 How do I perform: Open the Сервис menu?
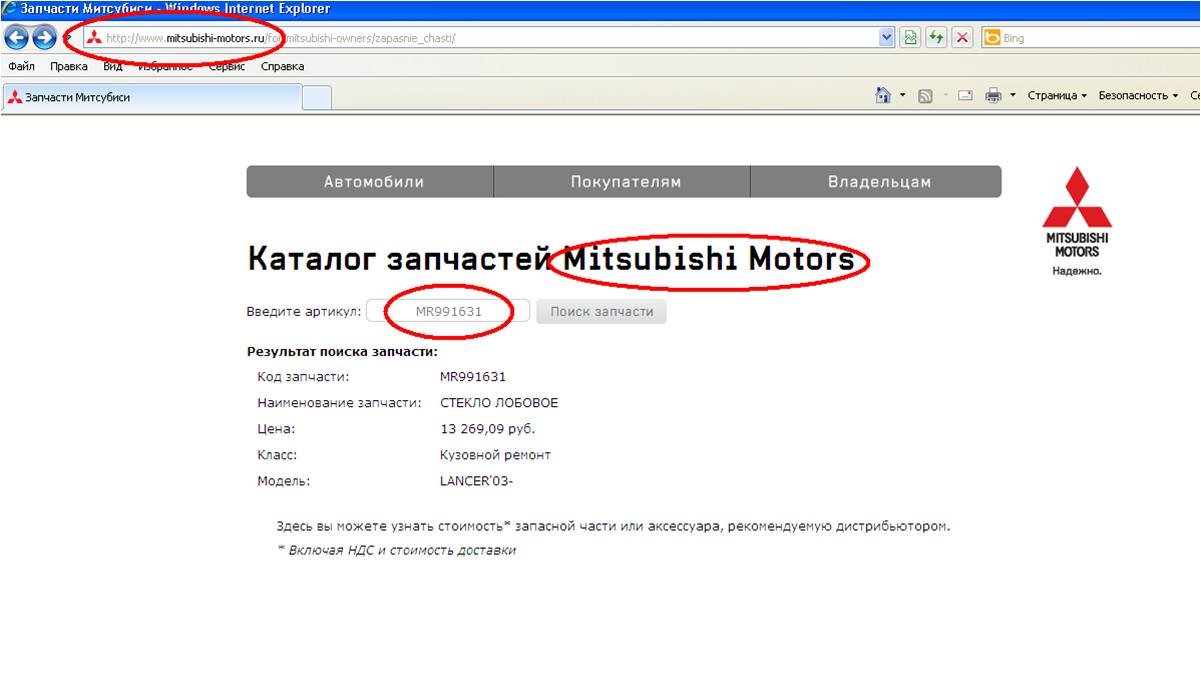point(227,66)
